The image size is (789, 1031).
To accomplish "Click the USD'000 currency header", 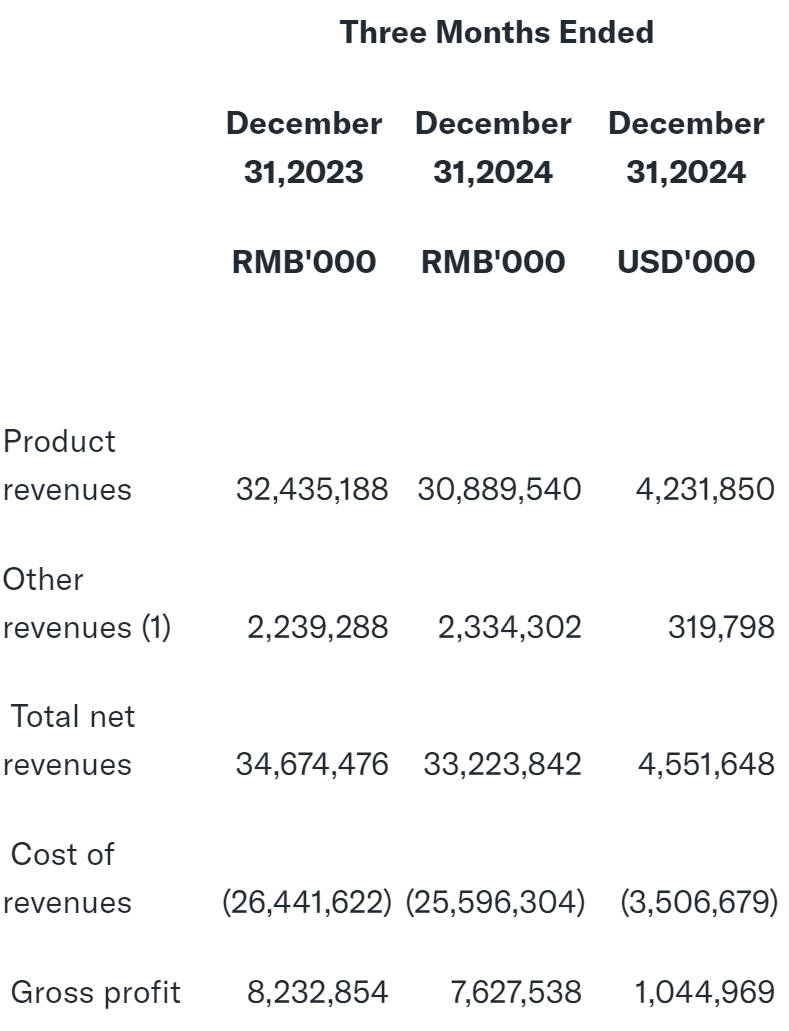I will [685, 262].
